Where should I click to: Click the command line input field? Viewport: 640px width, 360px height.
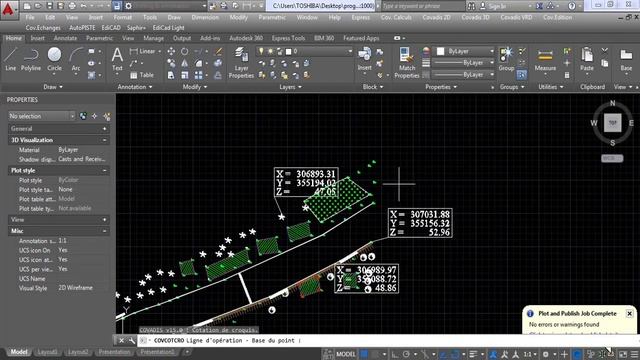[388, 340]
